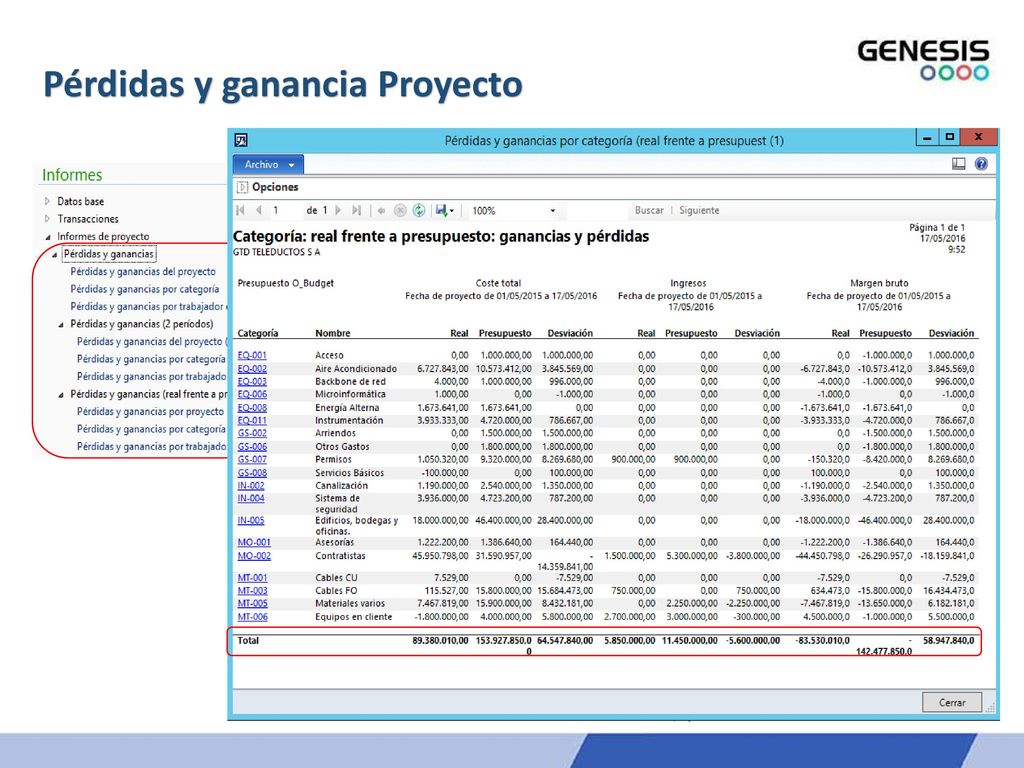Expand the Opciones section
Image resolution: width=1024 pixels, height=768 pixels.
click(242, 187)
